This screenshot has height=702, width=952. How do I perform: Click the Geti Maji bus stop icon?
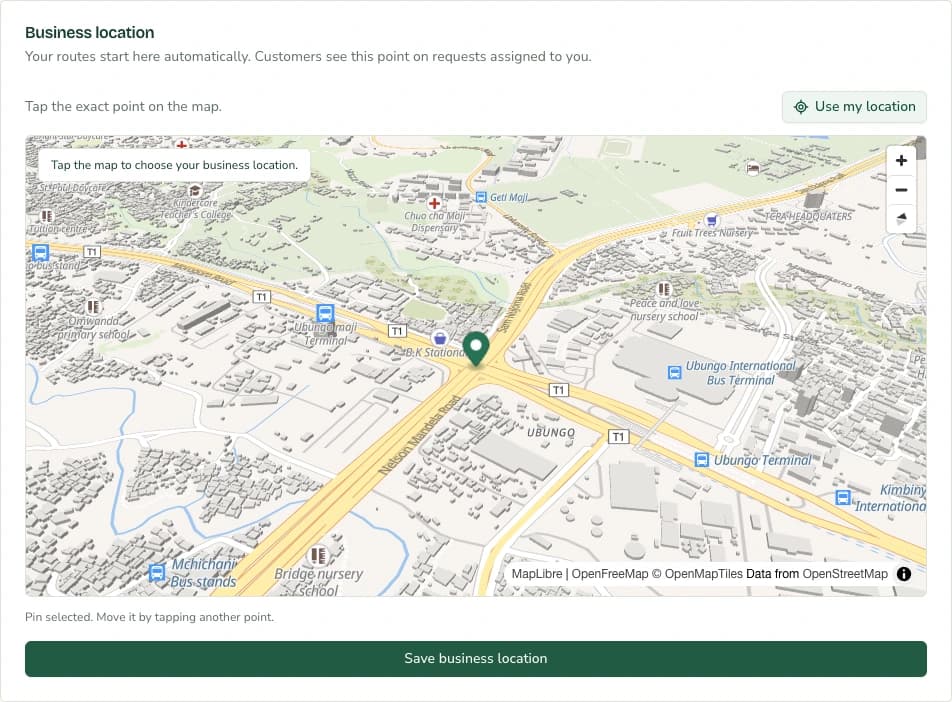point(481,197)
